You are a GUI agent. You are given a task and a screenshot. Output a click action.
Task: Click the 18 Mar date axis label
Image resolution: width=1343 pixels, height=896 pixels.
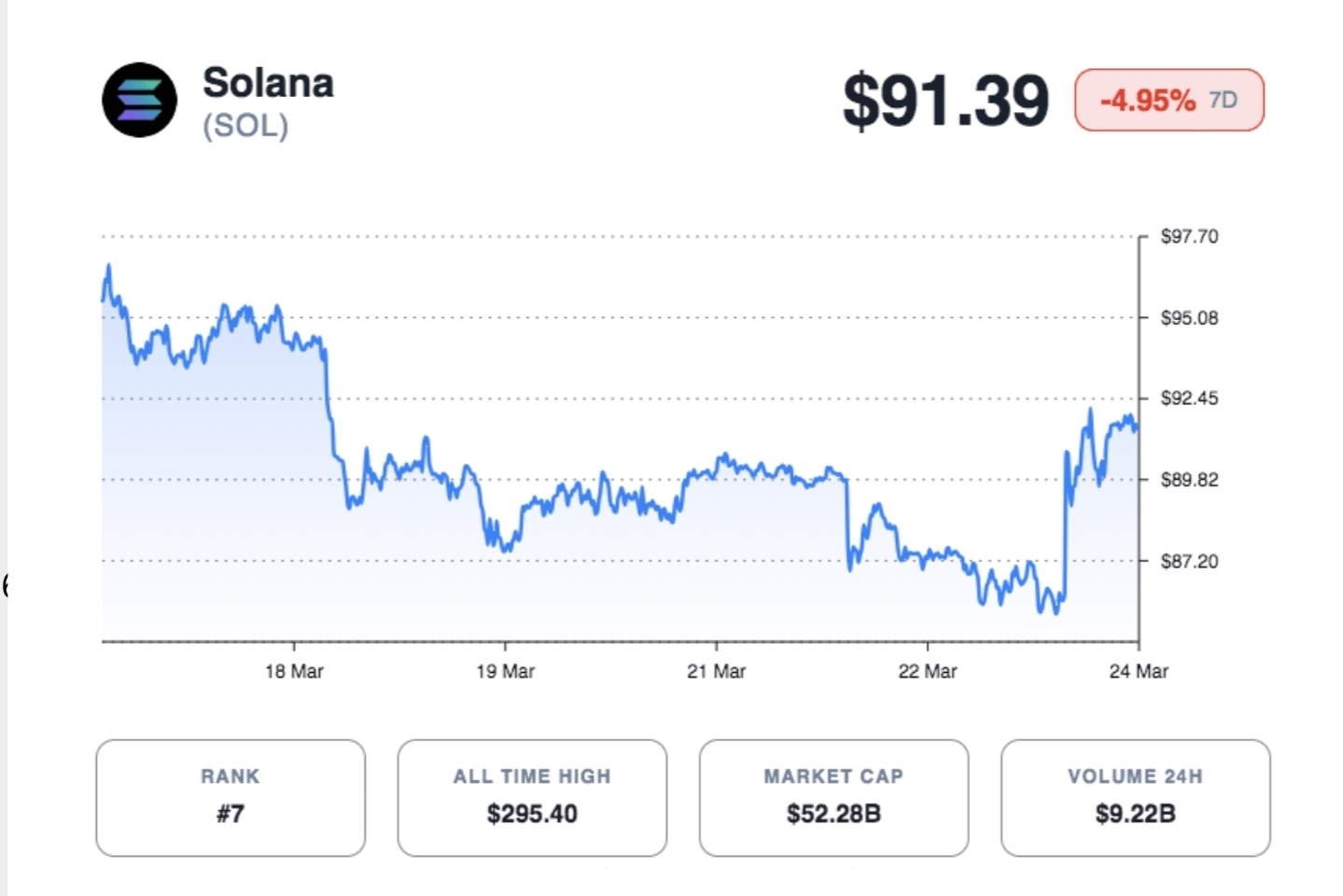(294, 671)
